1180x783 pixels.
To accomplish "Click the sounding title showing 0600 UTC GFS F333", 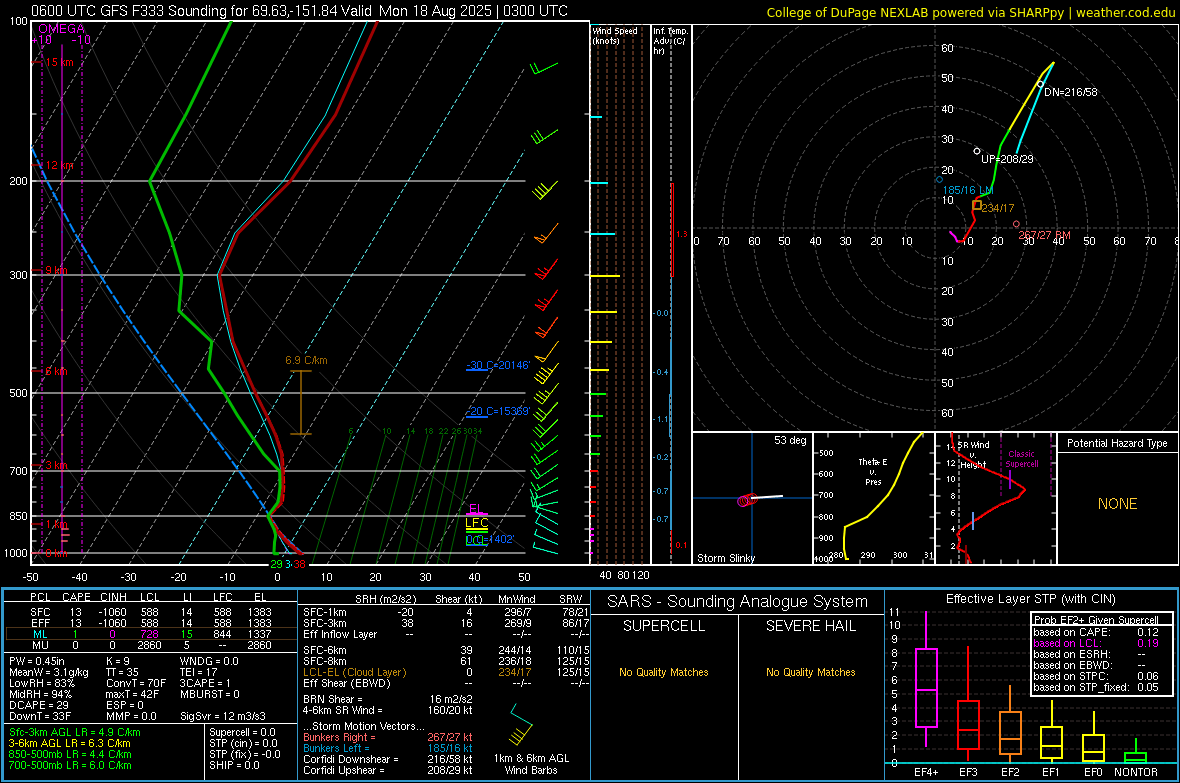I will click(300, 11).
